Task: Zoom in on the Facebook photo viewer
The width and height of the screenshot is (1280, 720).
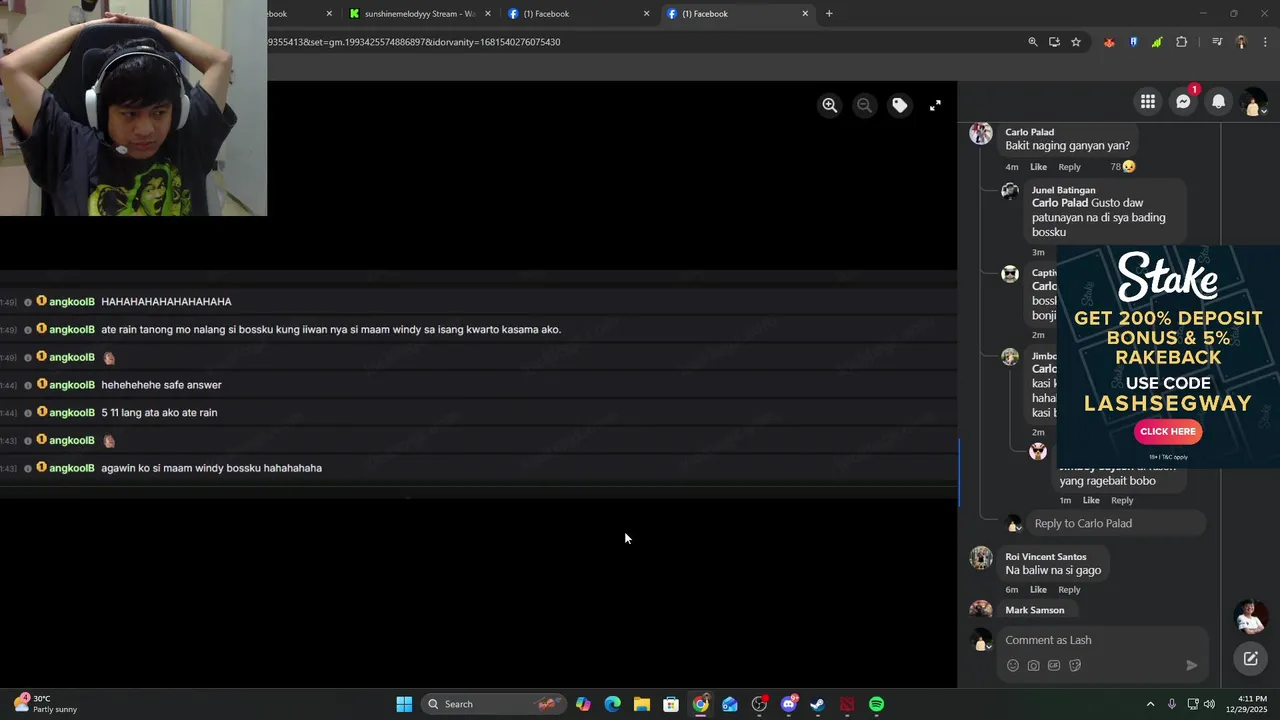Action: coord(830,105)
